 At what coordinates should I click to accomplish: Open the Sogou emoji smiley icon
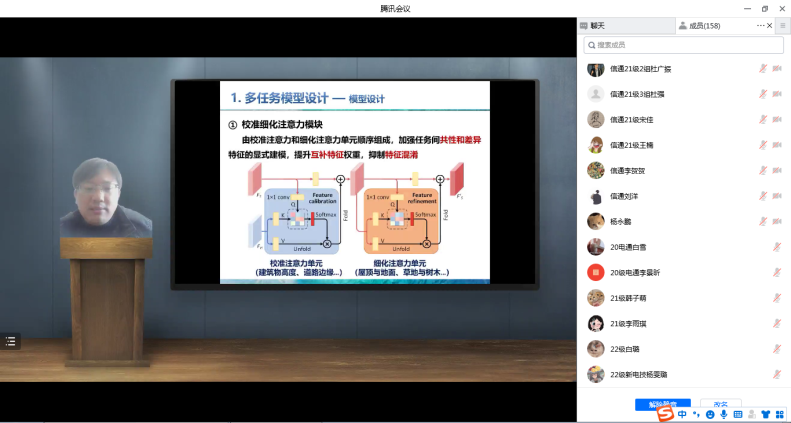point(710,414)
